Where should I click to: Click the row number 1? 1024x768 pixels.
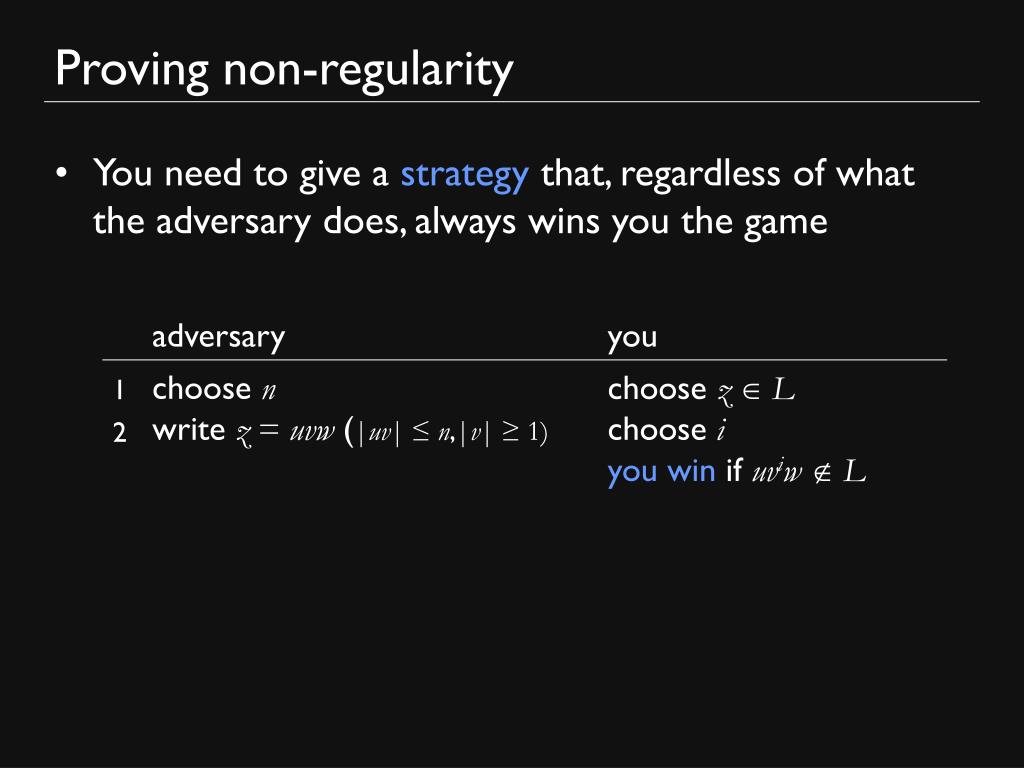pyautogui.click(x=119, y=391)
